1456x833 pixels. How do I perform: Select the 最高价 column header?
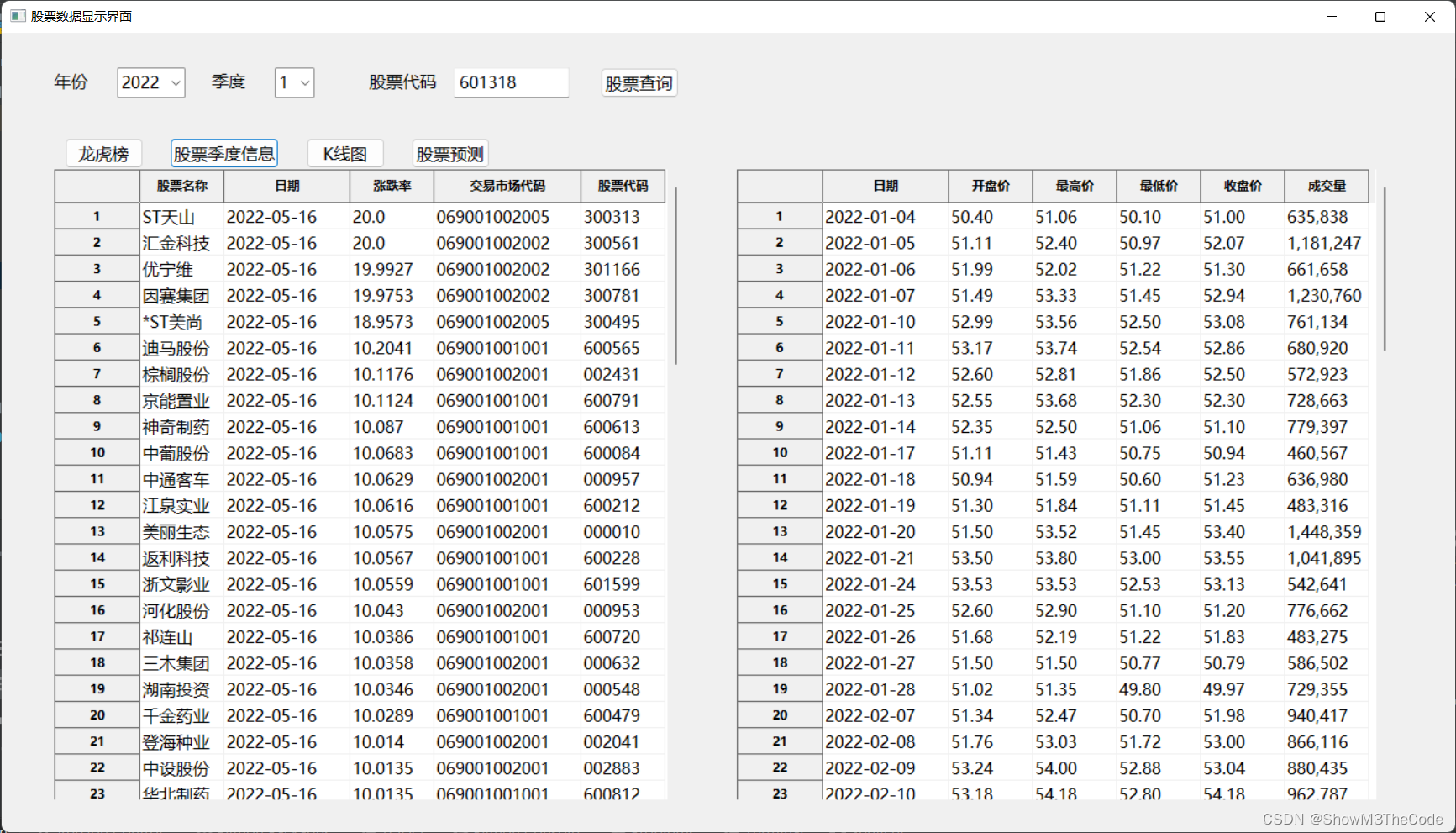(1075, 186)
